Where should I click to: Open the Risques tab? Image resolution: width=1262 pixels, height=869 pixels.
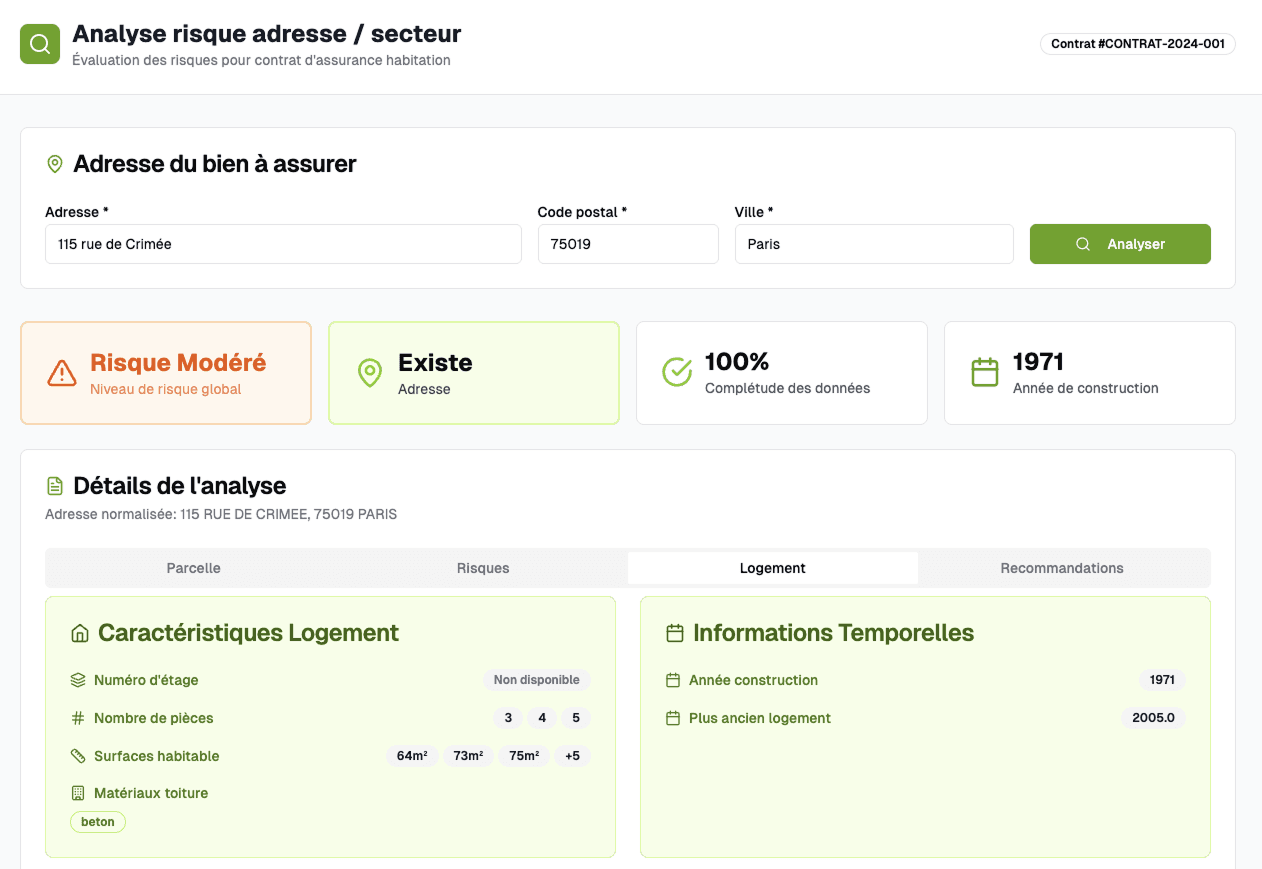tap(483, 568)
